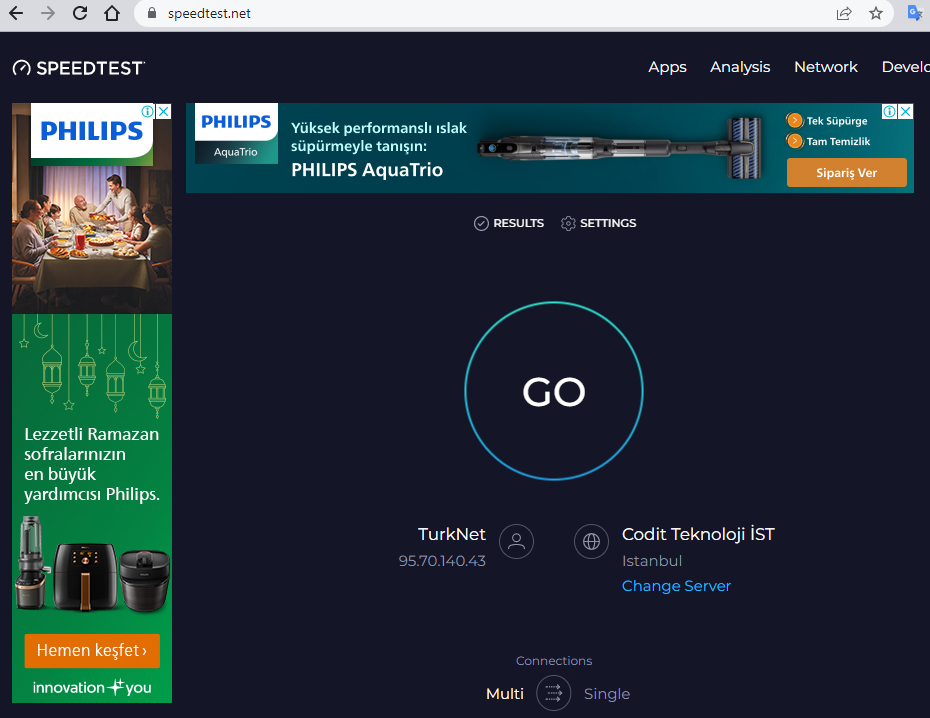Click Change Server link
Viewport: 930px width, 718px height.
pos(676,586)
